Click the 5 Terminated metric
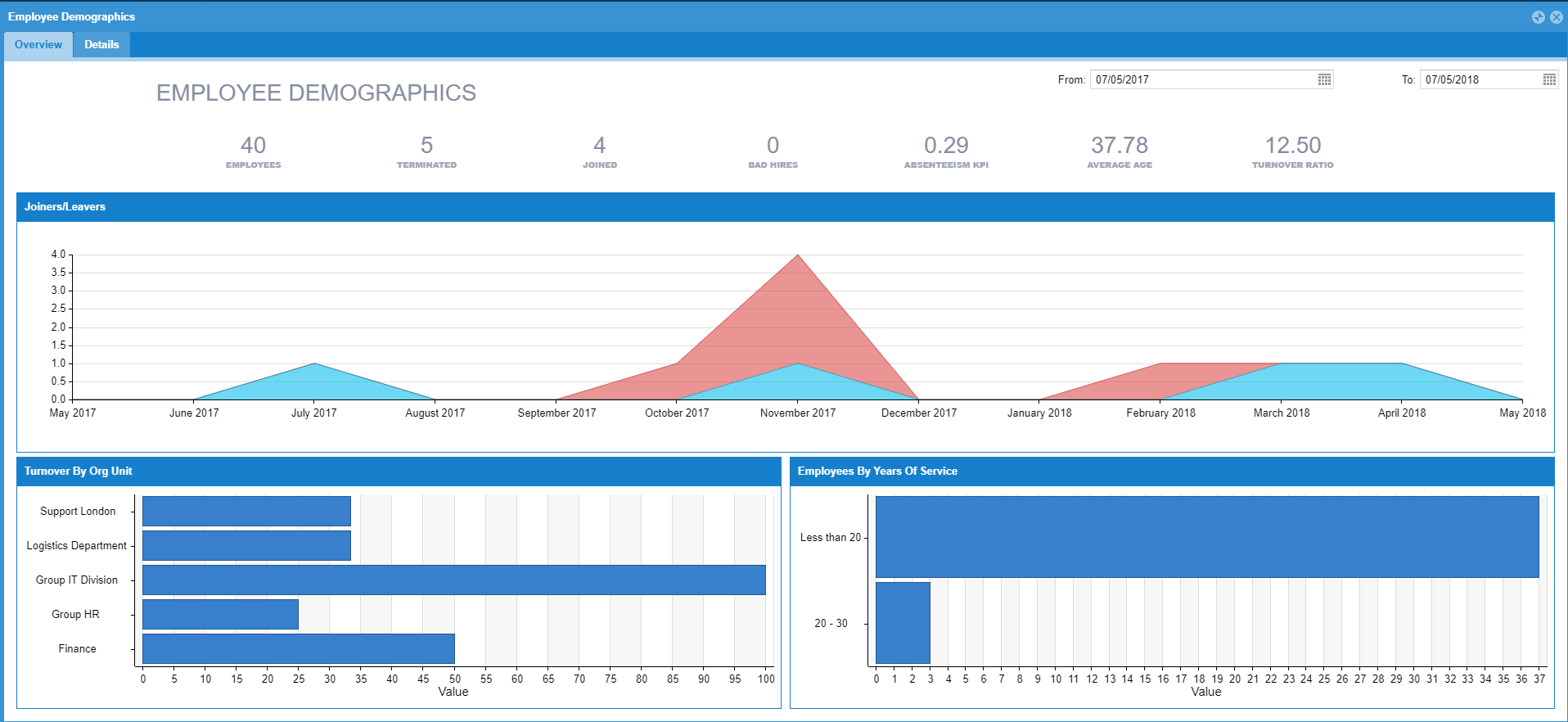Image resolution: width=1568 pixels, height=722 pixels. click(426, 152)
